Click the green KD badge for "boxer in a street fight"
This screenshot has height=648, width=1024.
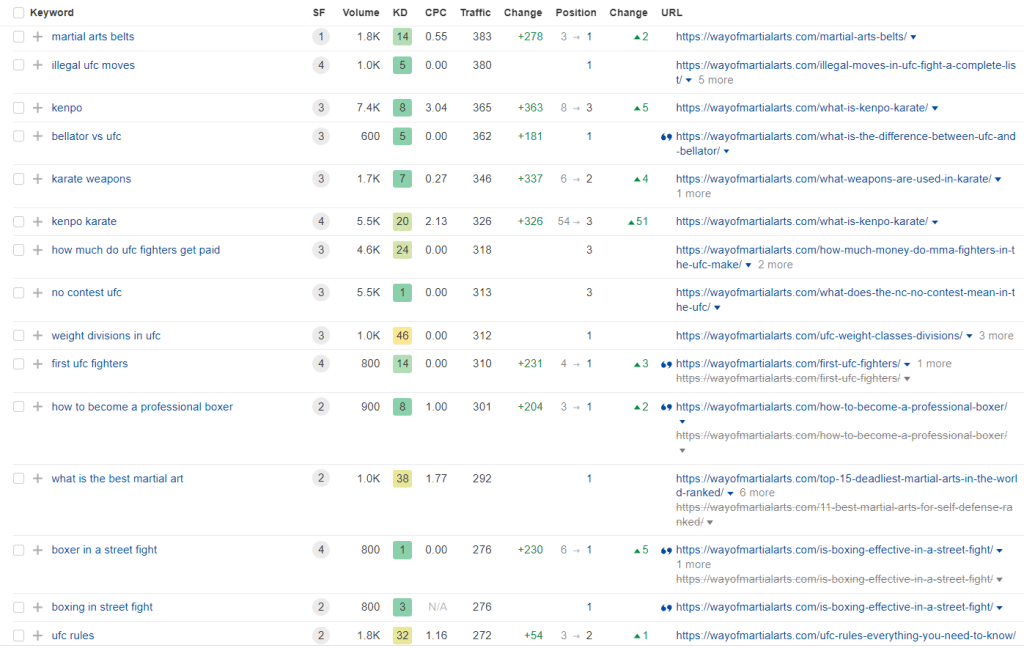[402, 549]
